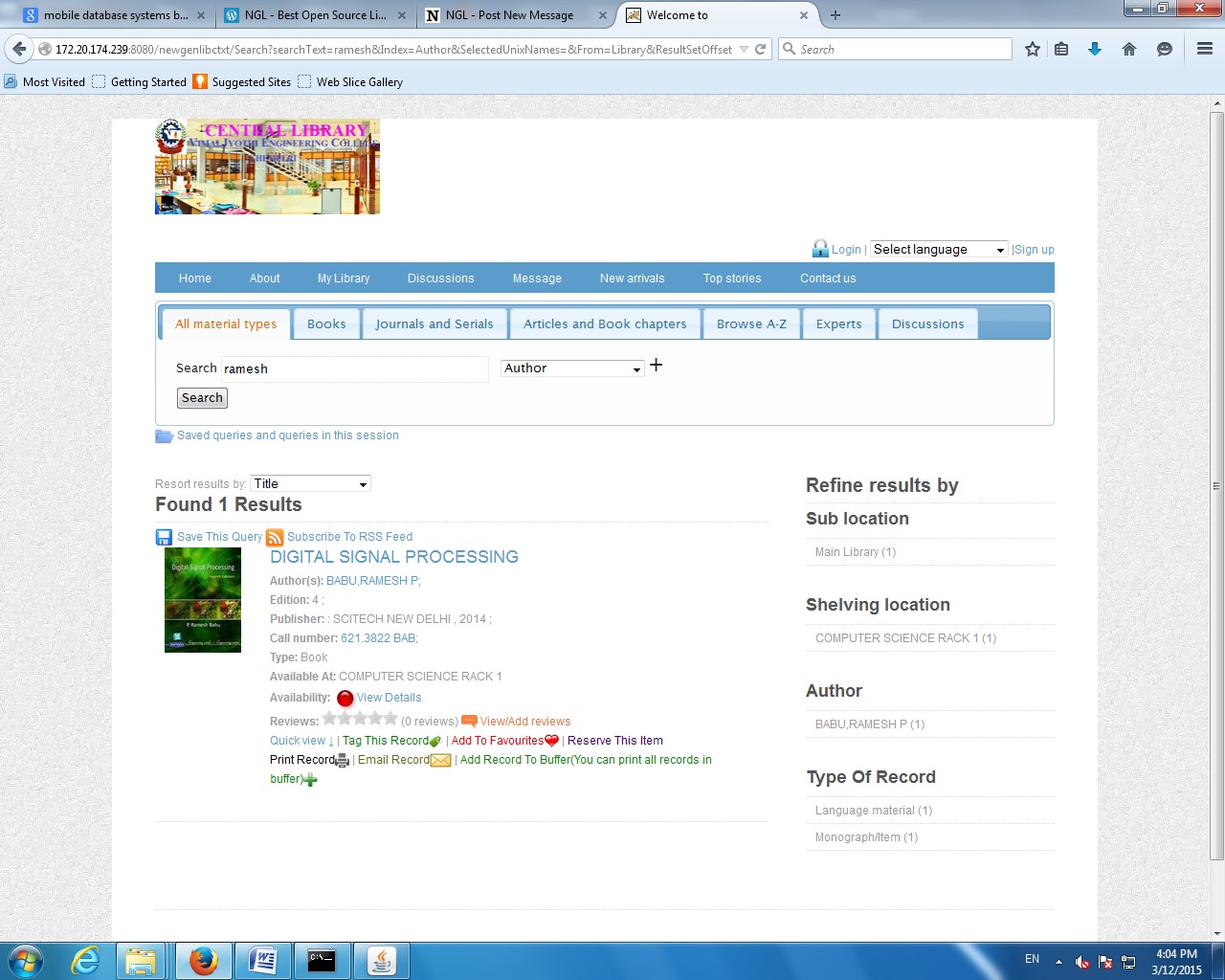Screen dimensions: 1225x980
Task: Click the red heart favourites icon
Action: (551, 741)
